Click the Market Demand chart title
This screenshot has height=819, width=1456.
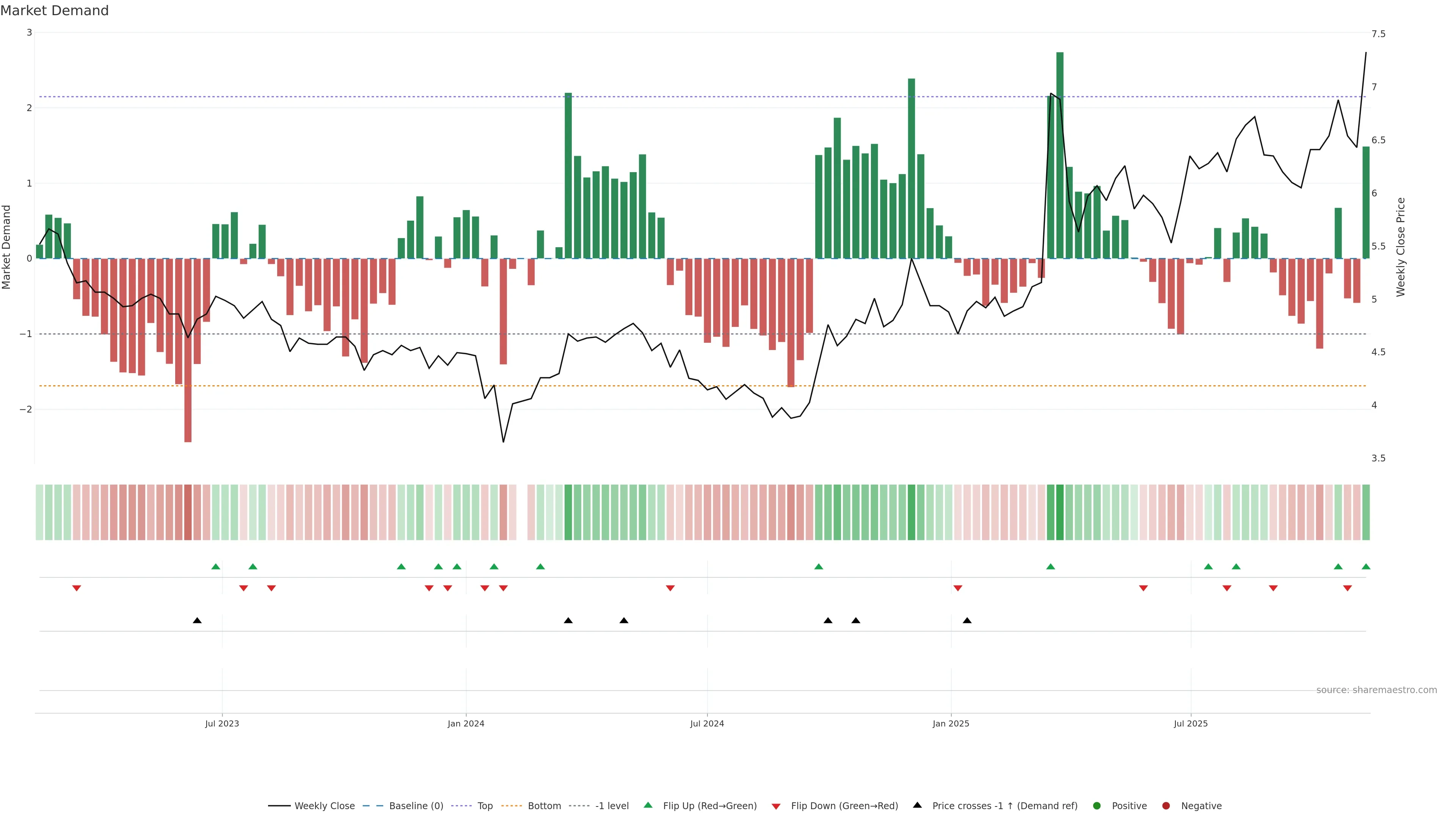(54, 11)
